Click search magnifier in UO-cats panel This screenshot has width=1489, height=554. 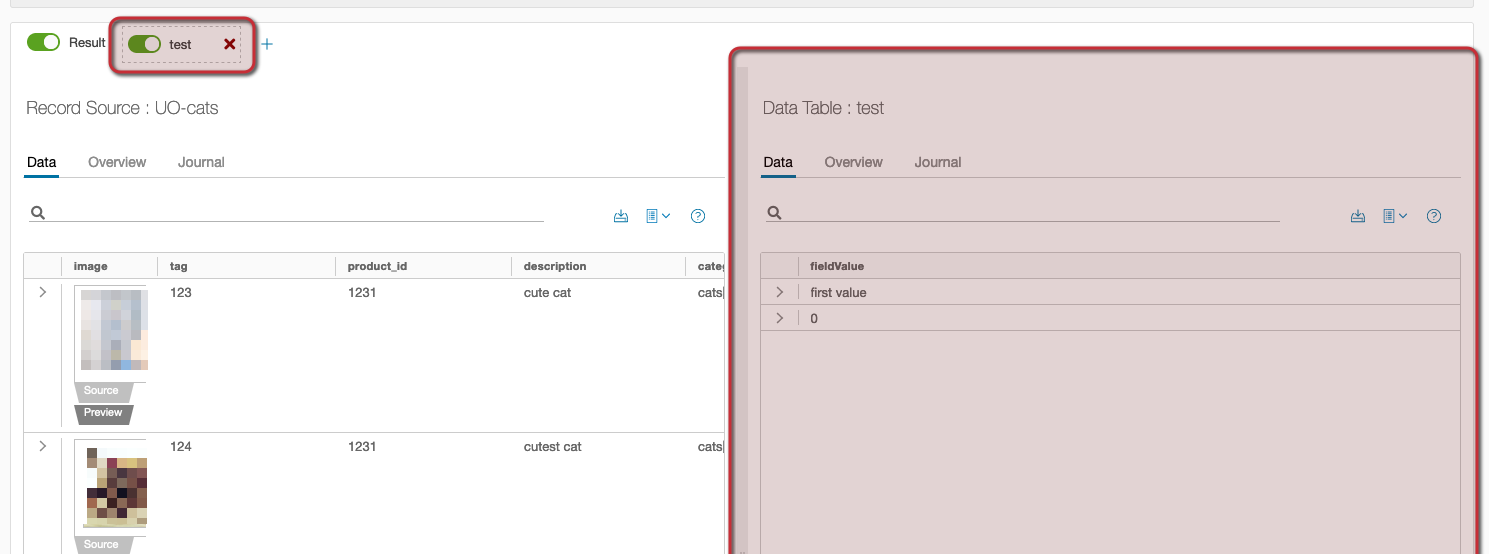point(37,213)
